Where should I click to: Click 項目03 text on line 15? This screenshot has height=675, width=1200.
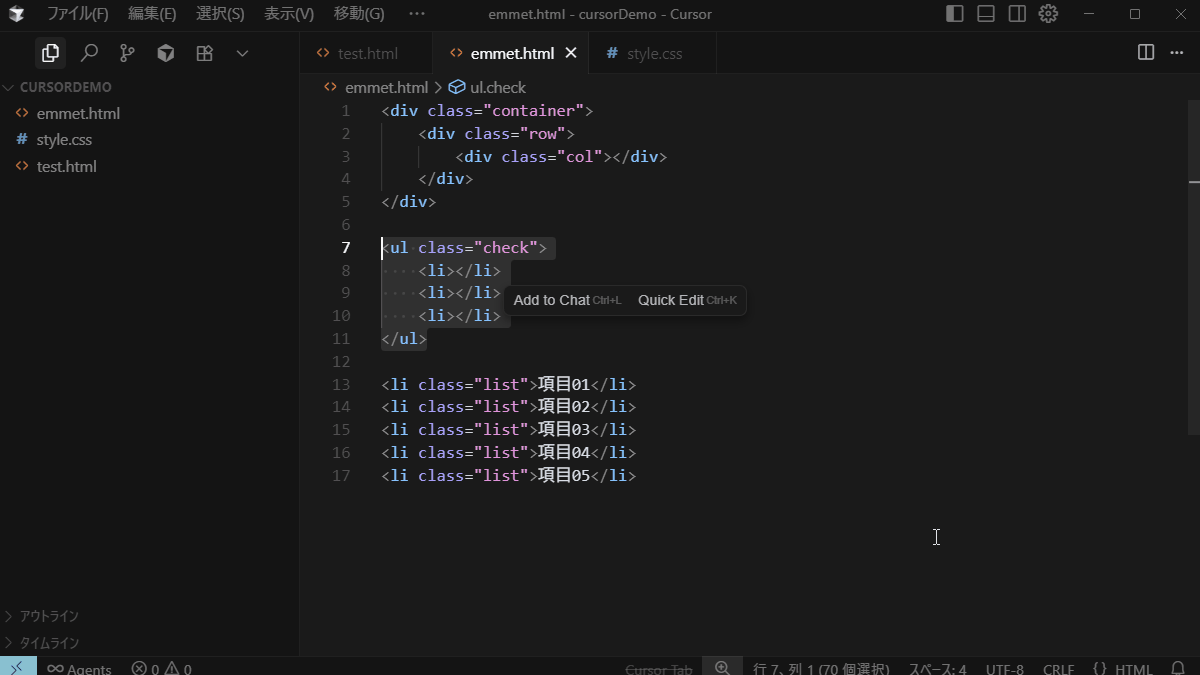(x=563, y=429)
